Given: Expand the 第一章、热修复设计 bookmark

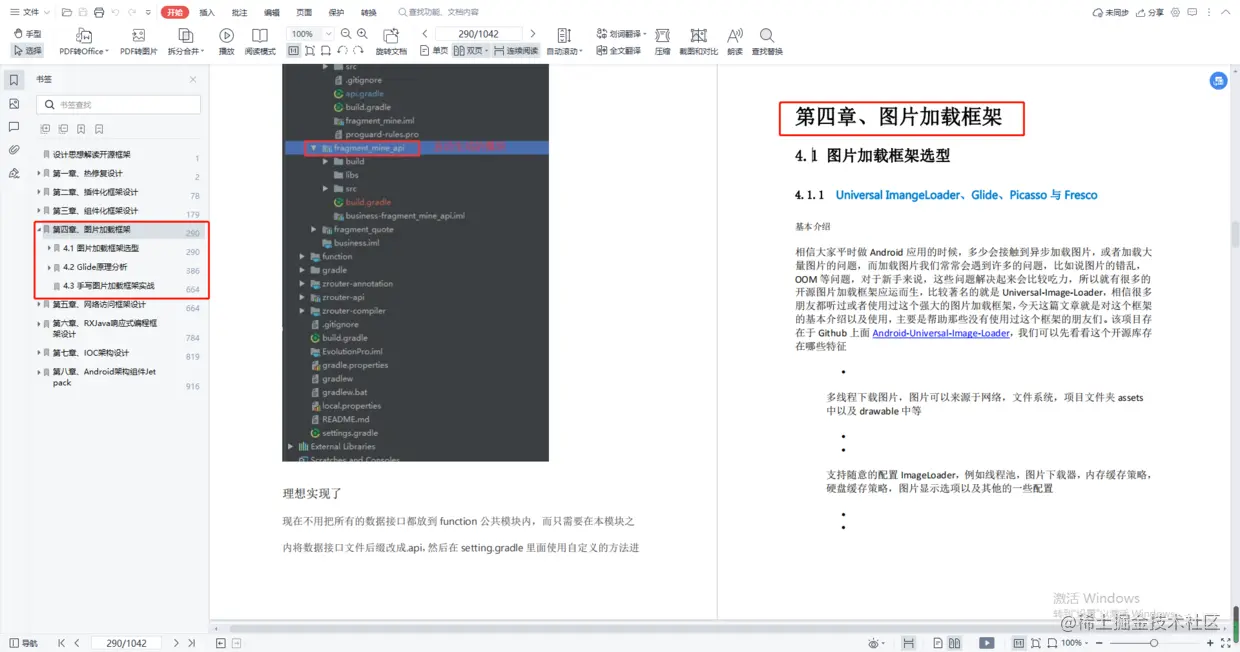Looking at the screenshot, I should [x=39, y=173].
